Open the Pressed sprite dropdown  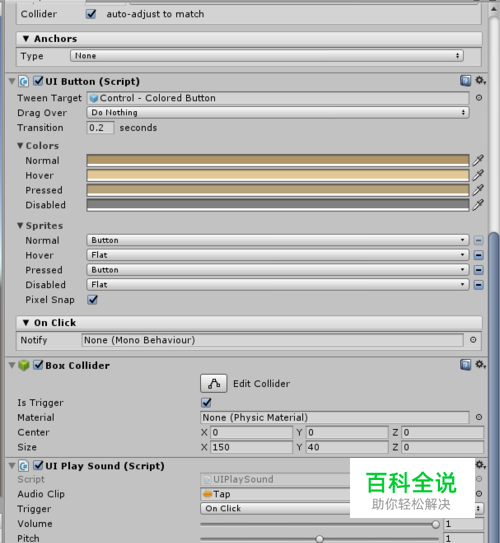(278, 270)
